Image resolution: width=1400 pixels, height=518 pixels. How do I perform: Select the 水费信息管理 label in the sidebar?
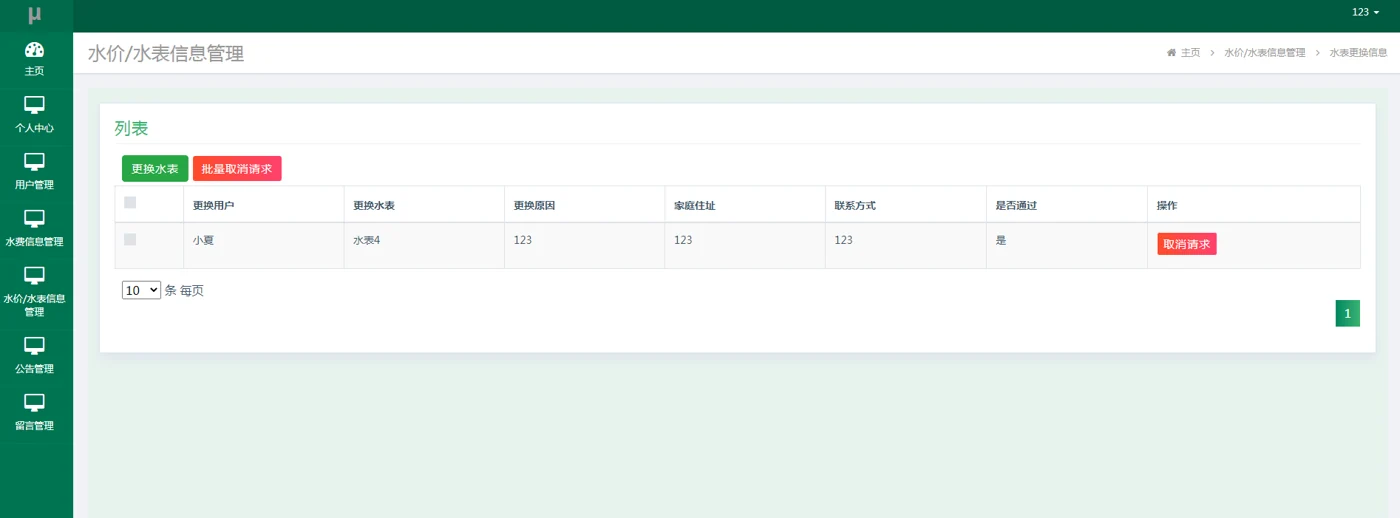point(35,242)
